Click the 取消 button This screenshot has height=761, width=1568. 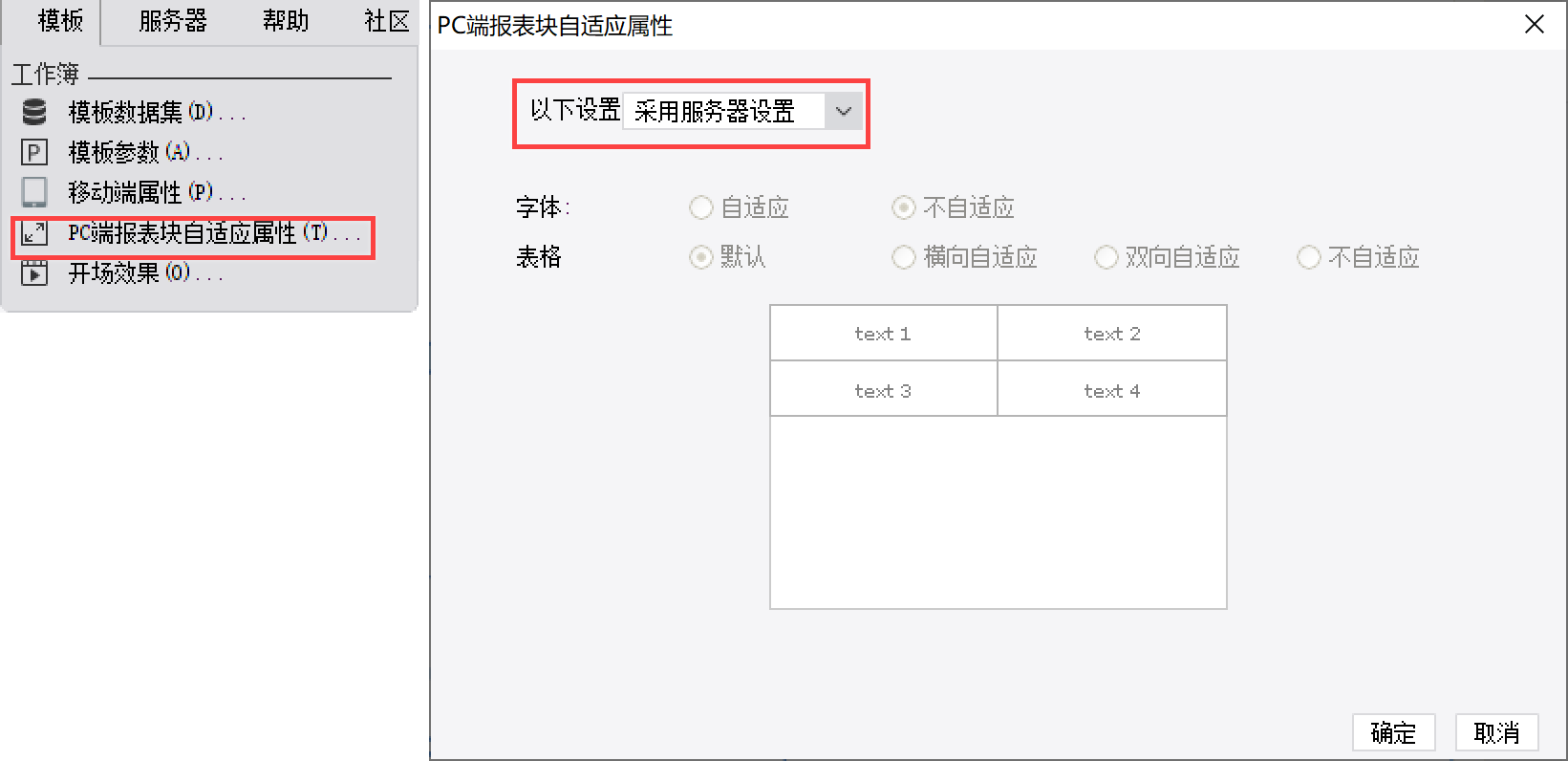[1497, 732]
